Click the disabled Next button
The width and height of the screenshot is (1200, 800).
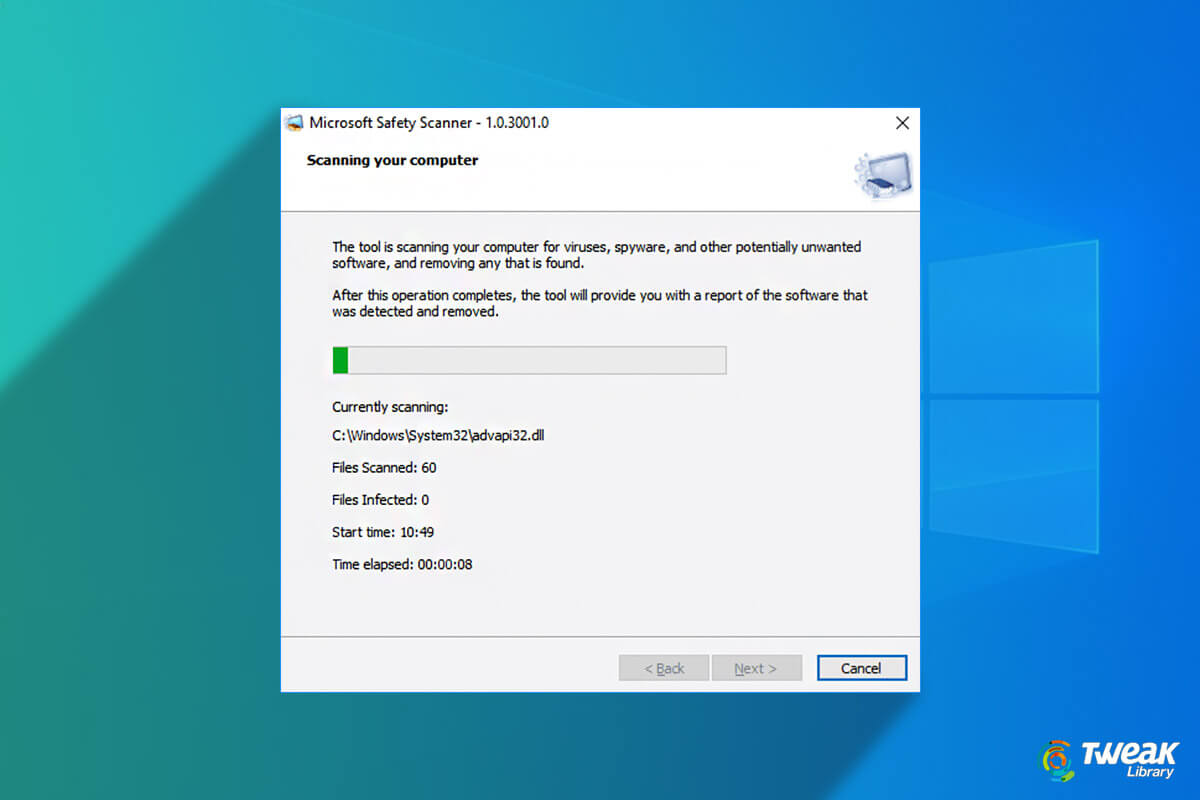[x=757, y=668]
